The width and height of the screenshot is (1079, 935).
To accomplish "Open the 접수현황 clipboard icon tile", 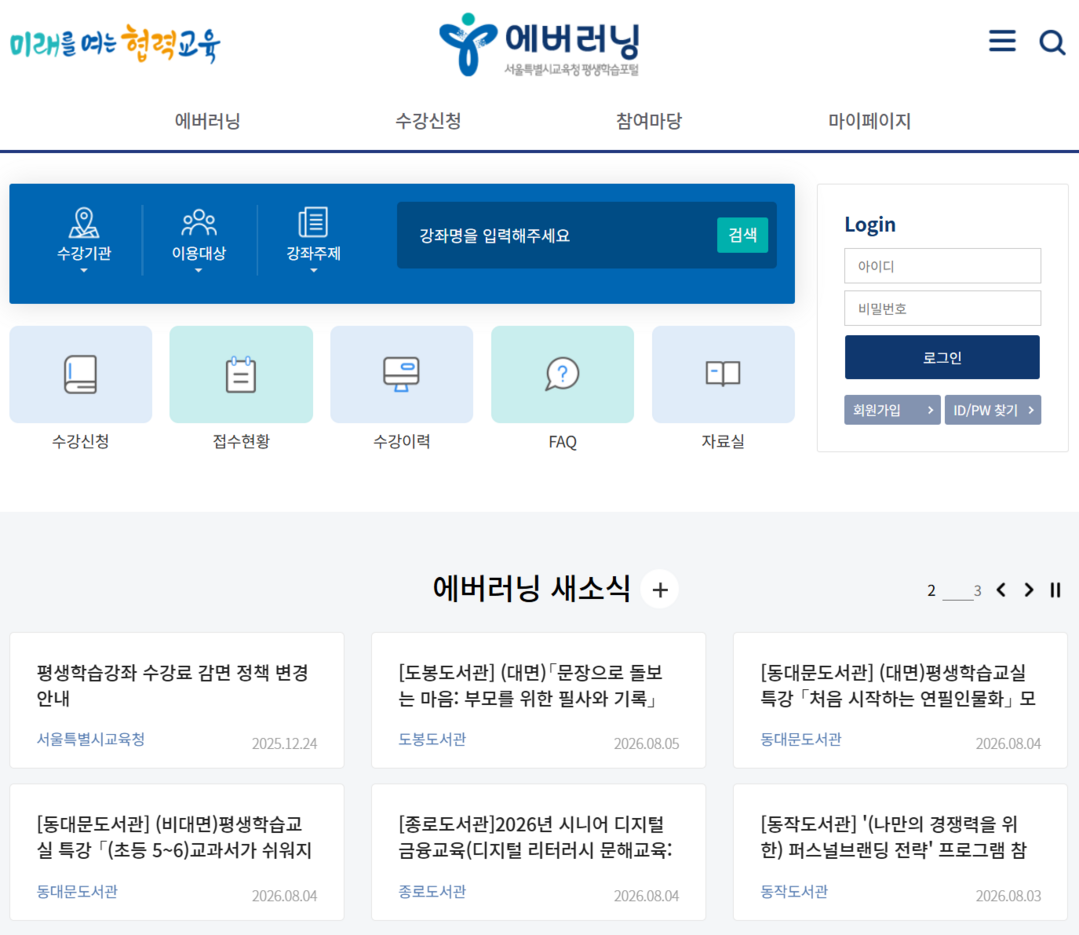I will point(241,374).
